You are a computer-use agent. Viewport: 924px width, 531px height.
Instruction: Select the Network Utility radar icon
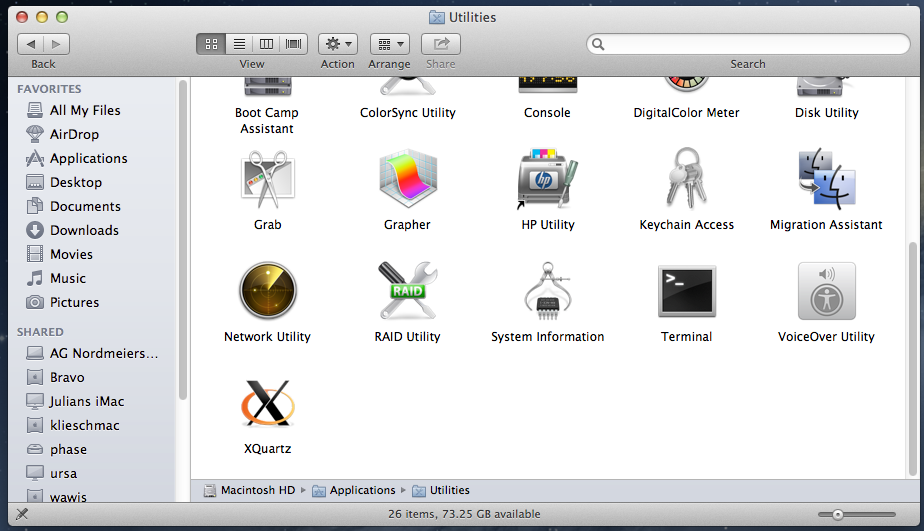(x=267, y=292)
